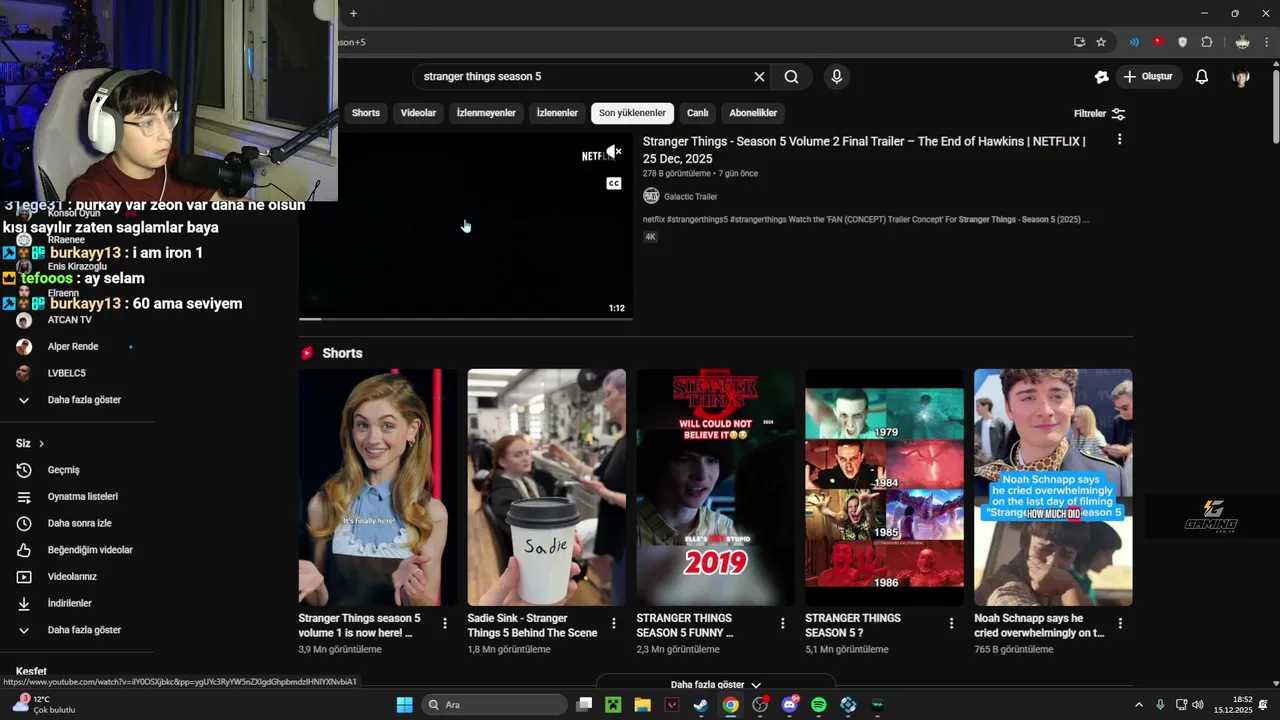
Task: Open options for STRANGER THINGS SEASON 5 ? short
Action: [x=951, y=623]
